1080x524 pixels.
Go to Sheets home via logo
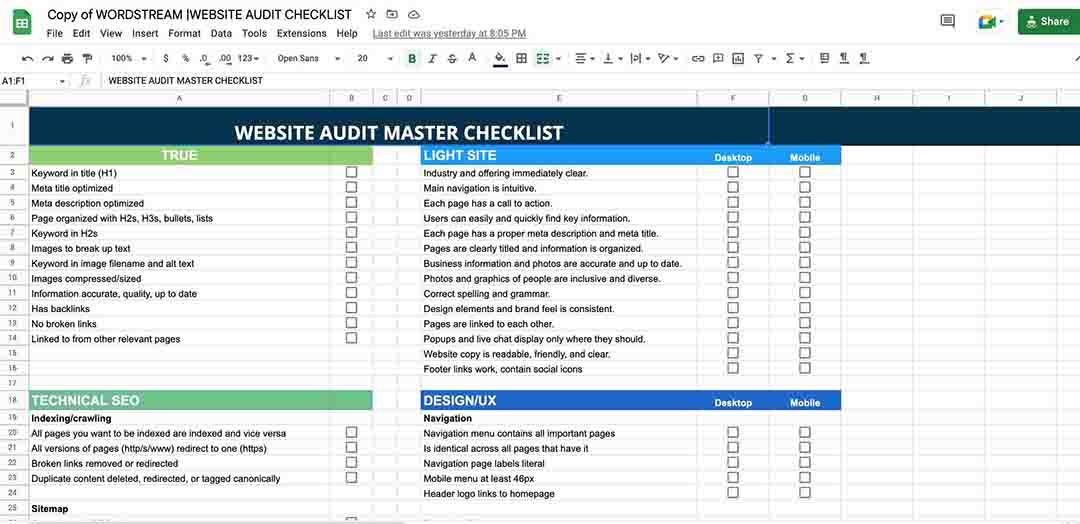pos(21,22)
